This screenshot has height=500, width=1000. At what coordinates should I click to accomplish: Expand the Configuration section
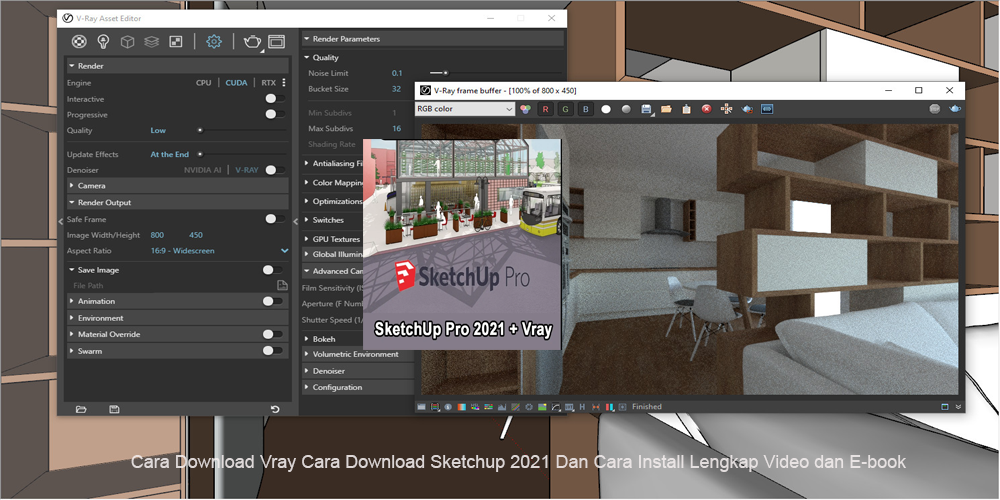click(357, 387)
